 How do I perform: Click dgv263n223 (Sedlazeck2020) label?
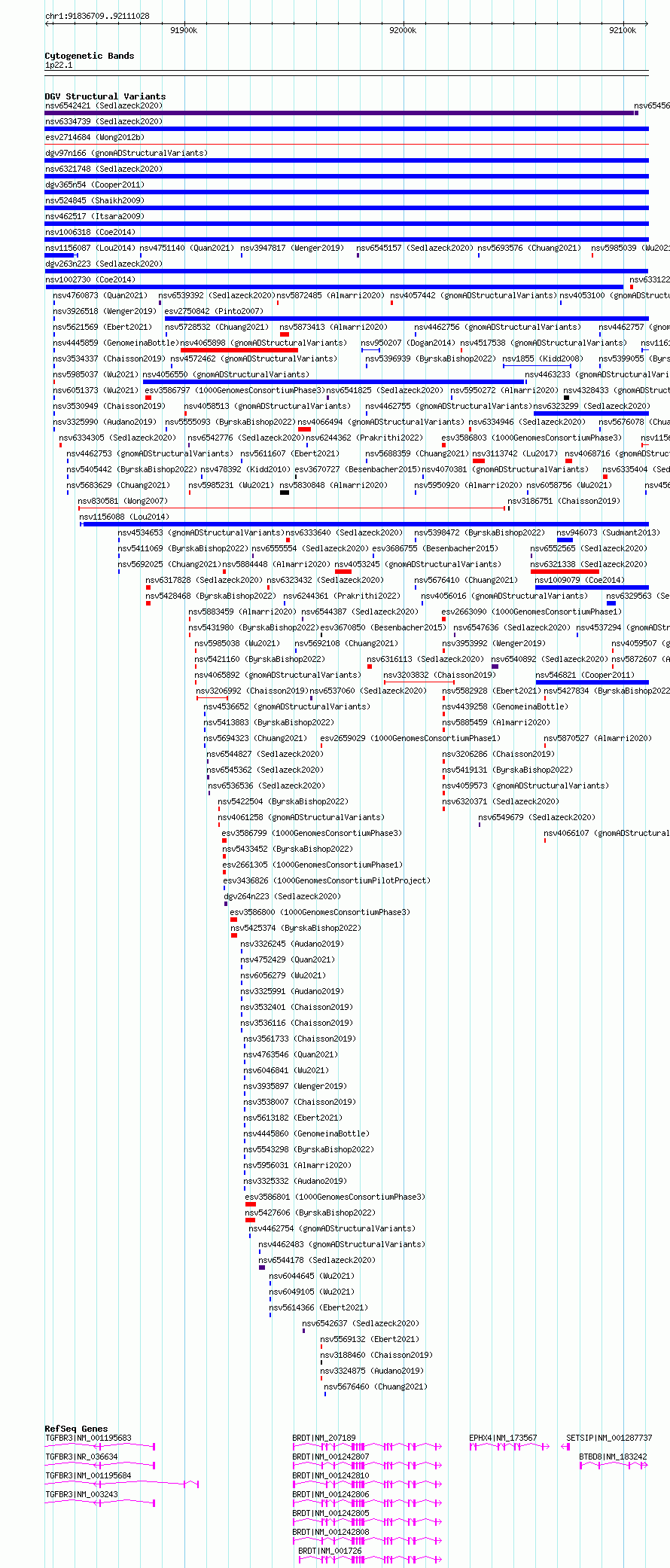[x=103, y=264]
